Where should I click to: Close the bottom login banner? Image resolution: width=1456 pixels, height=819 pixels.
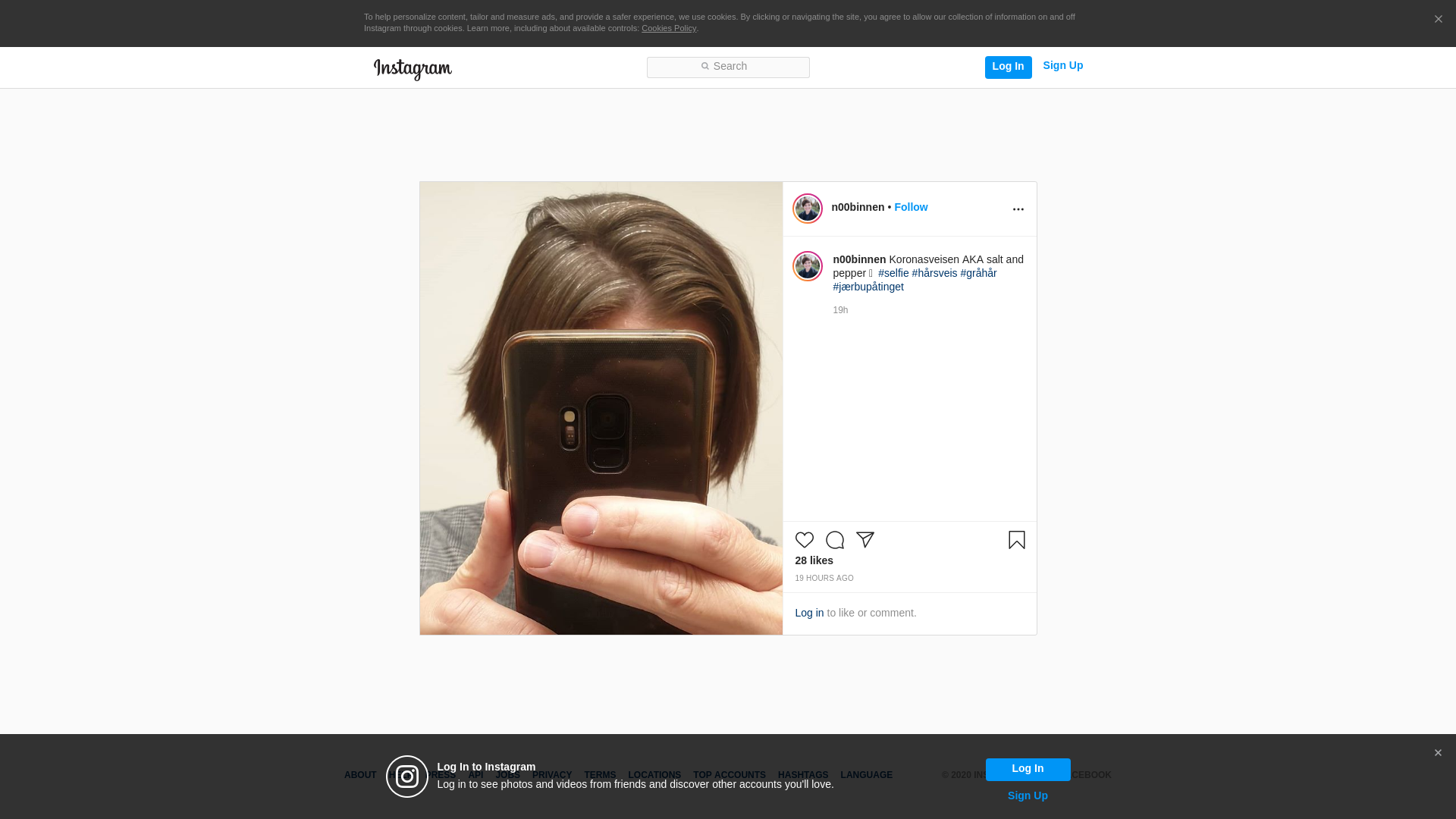(1438, 753)
